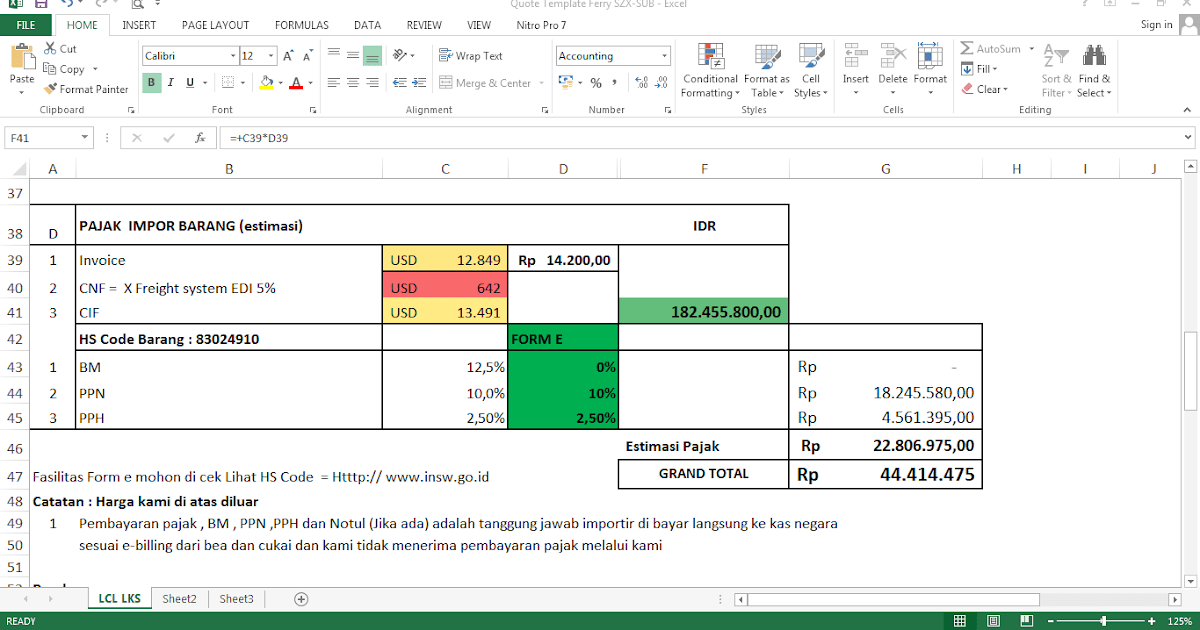Open the FORMULAS ribbon tab
Screen dimensions: 1200x630
tap(301, 24)
